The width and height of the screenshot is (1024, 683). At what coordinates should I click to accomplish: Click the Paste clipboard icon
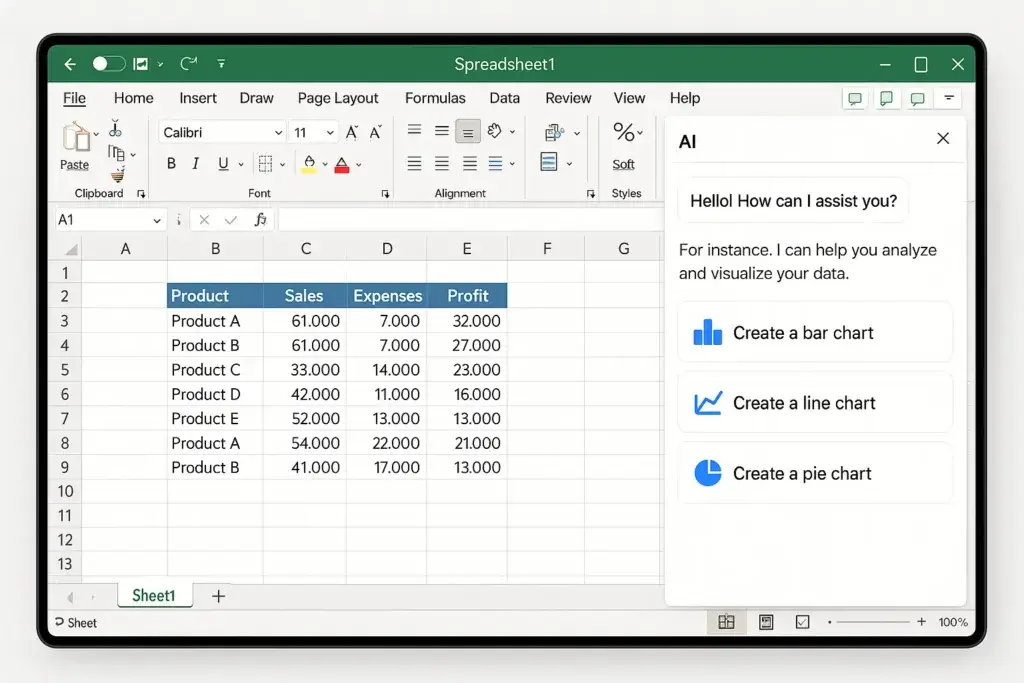coord(75,140)
